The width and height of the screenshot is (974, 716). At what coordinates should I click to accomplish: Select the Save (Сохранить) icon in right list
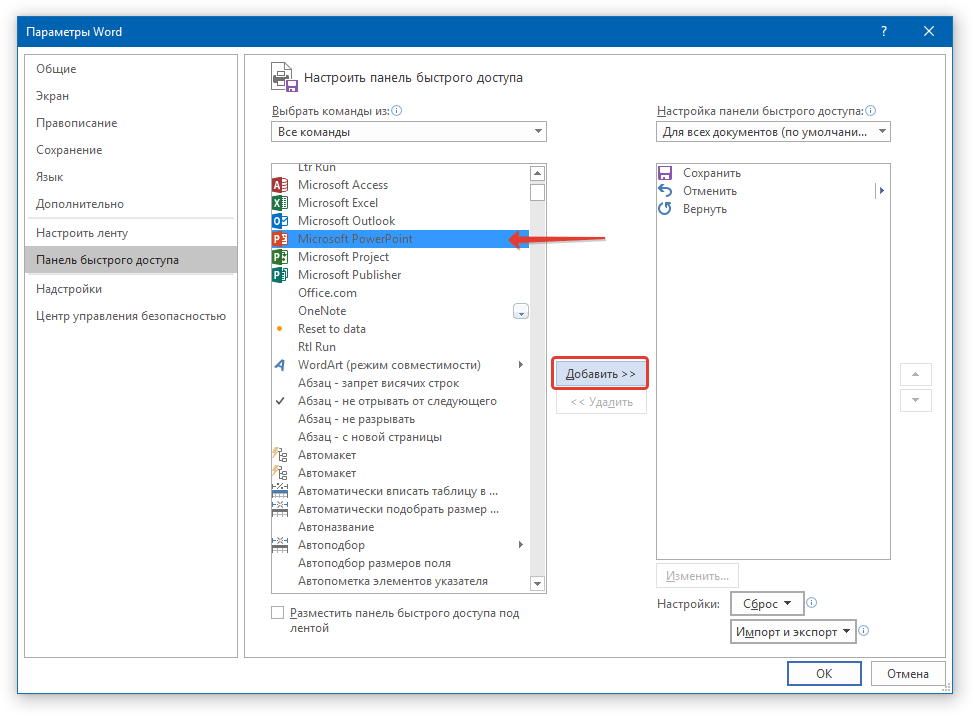pos(665,173)
